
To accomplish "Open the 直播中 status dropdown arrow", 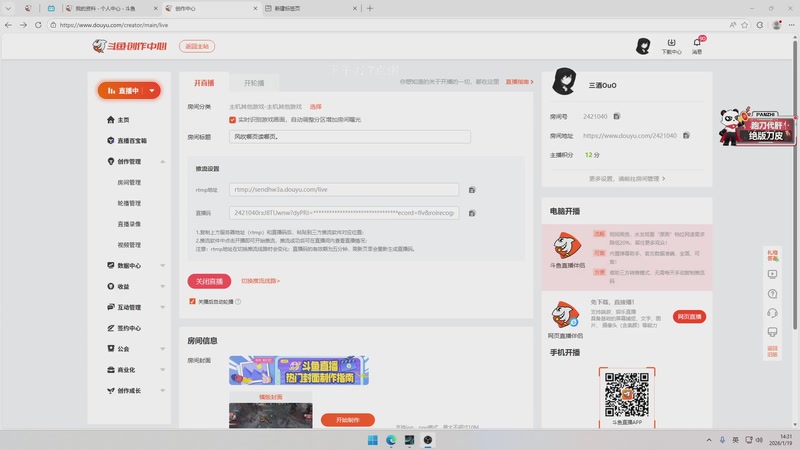I will click(x=152, y=90).
